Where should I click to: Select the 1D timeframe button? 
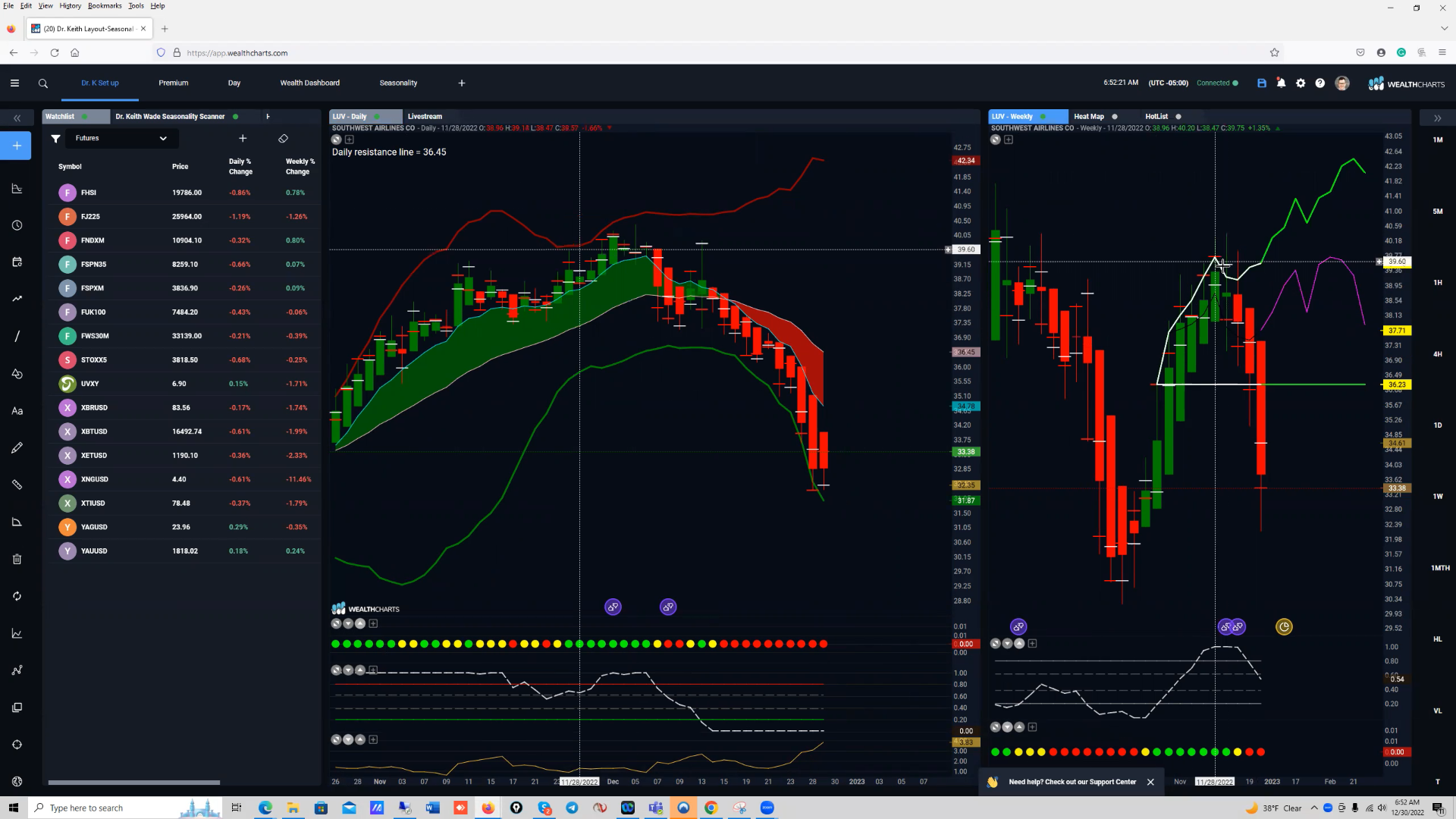click(x=1438, y=425)
